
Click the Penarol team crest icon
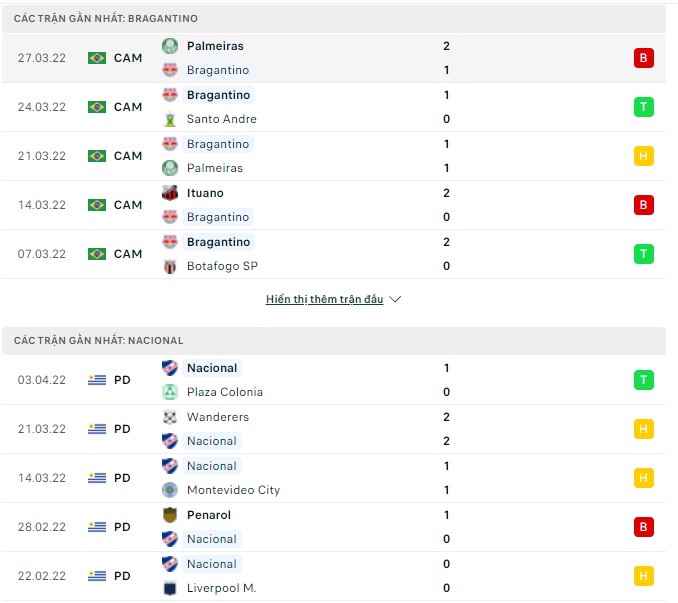pyautogui.click(x=170, y=515)
